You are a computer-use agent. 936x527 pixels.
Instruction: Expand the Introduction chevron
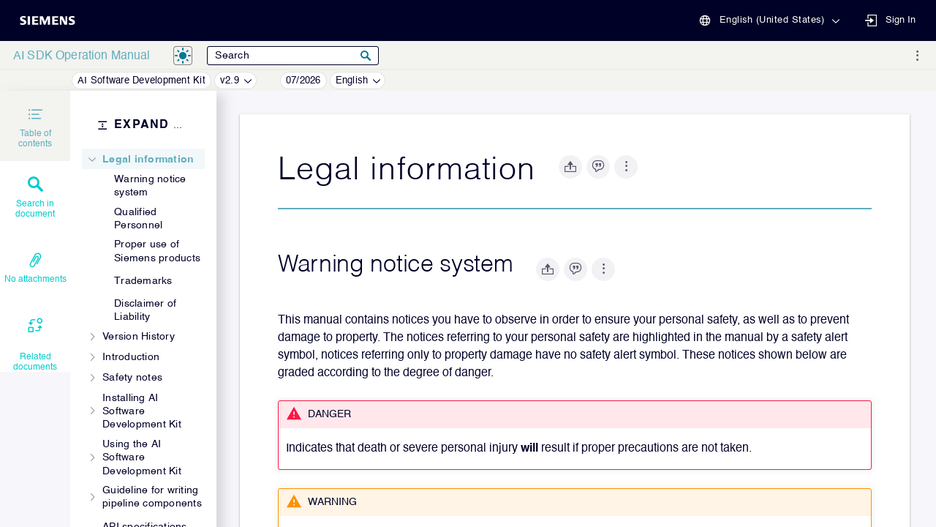92,357
